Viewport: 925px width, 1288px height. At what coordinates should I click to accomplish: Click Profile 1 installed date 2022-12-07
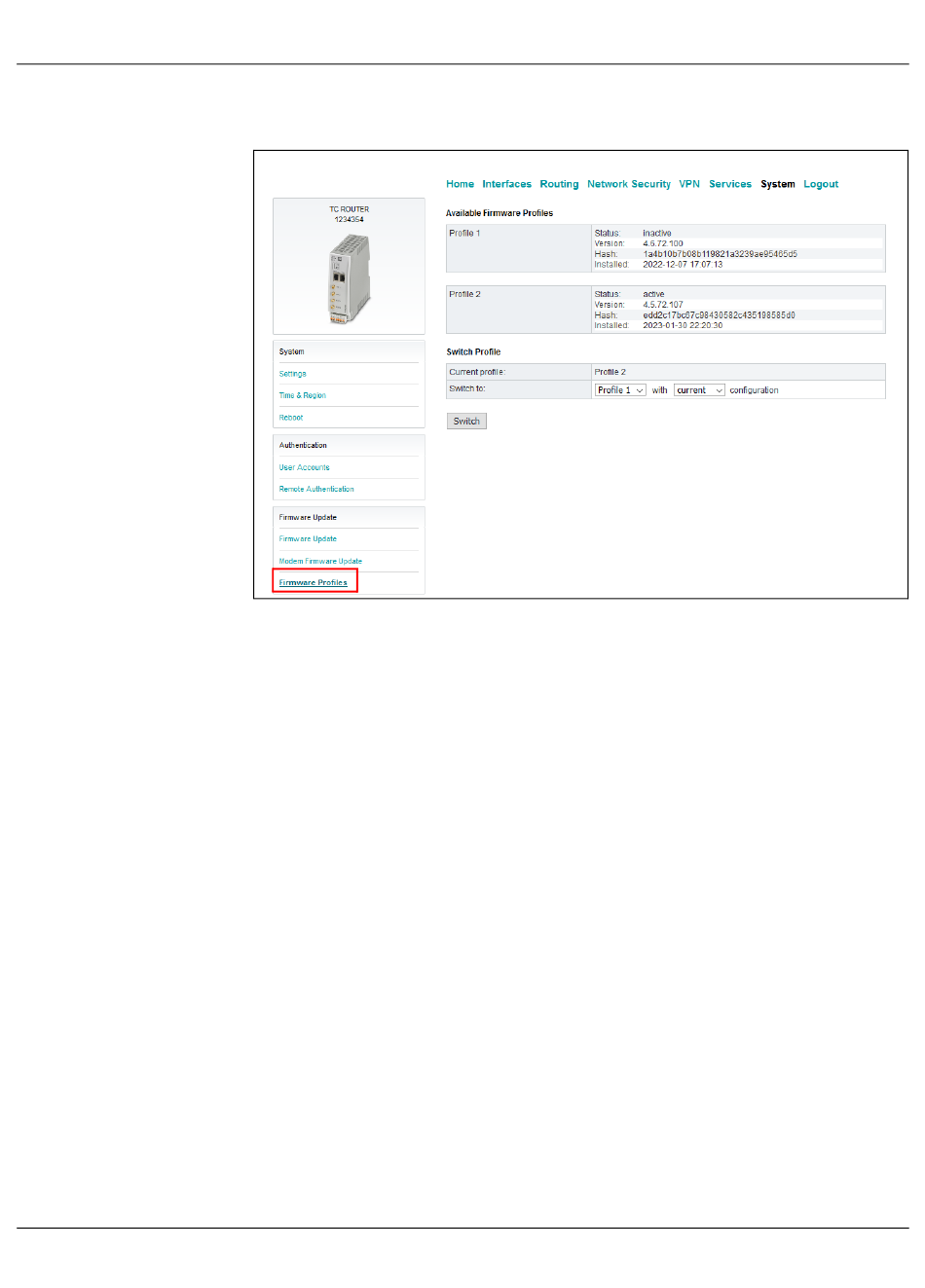pyautogui.click(x=683, y=265)
